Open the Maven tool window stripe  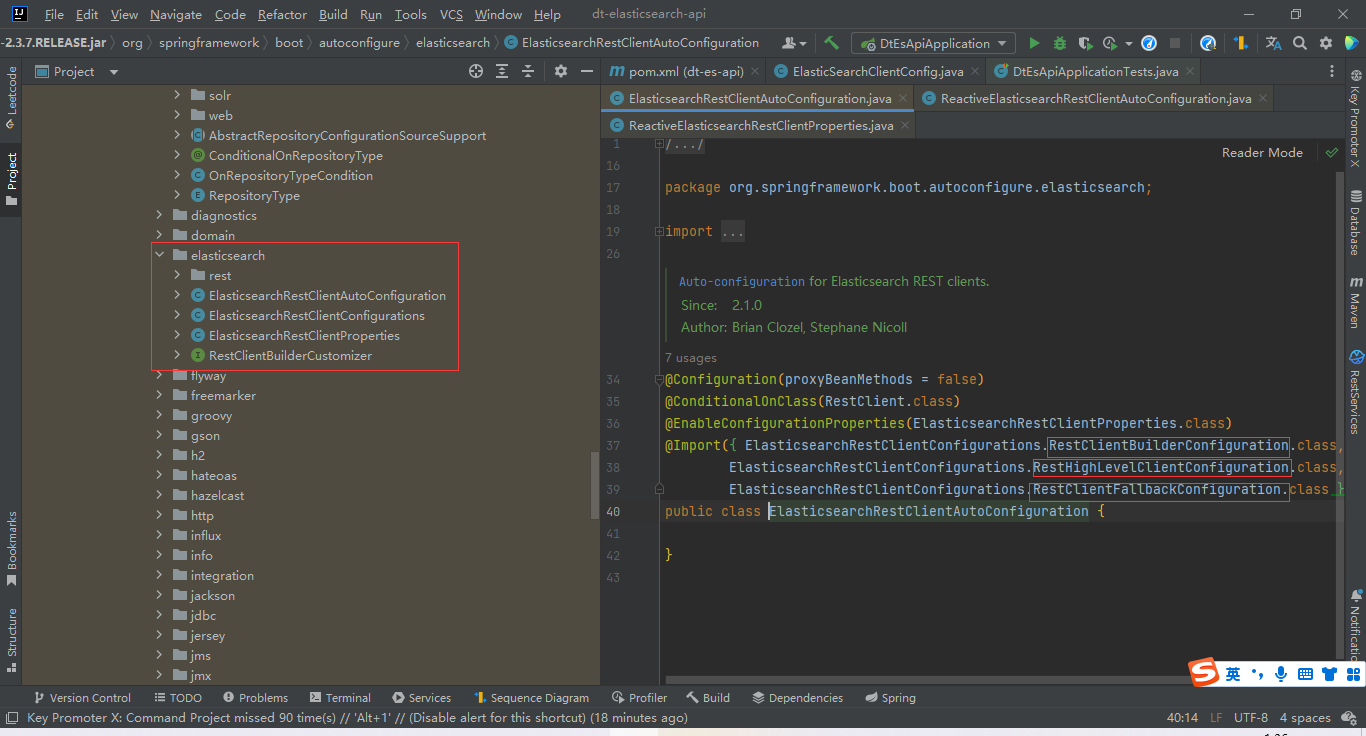tap(1356, 302)
